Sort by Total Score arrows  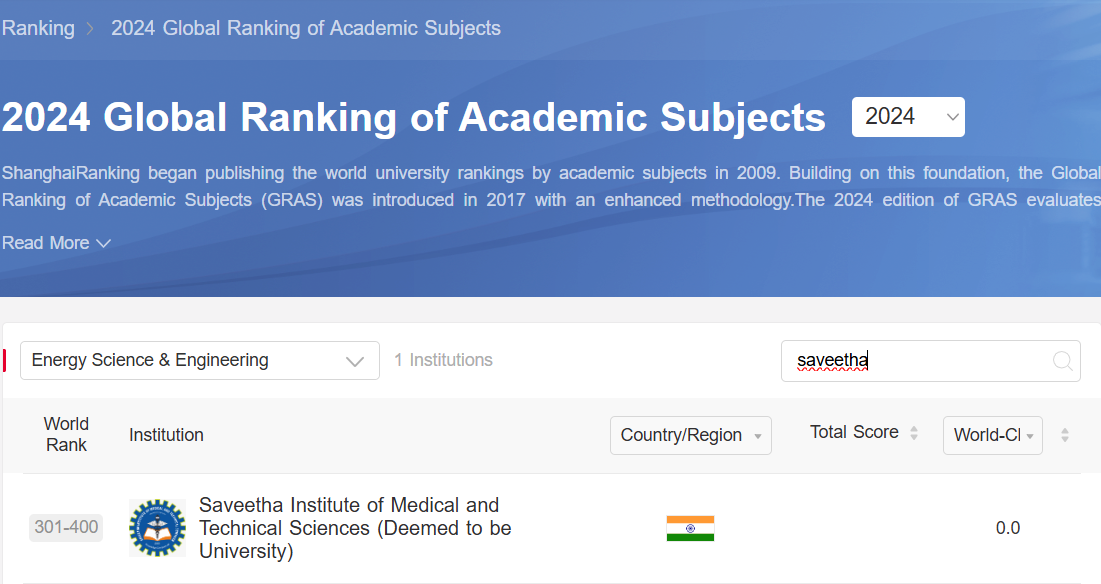[913, 433]
